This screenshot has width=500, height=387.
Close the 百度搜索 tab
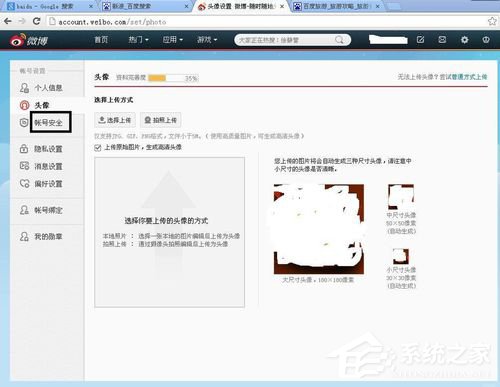click(x=186, y=6)
